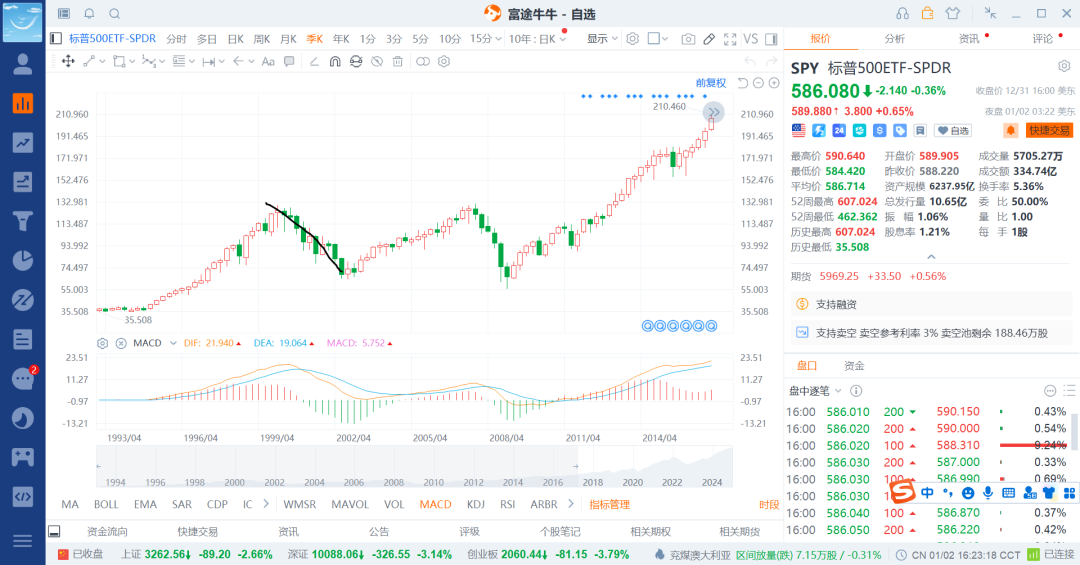This screenshot has width=1080, height=565.
Task: Open the 个股笔记 bottom tab
Action: 560,531
